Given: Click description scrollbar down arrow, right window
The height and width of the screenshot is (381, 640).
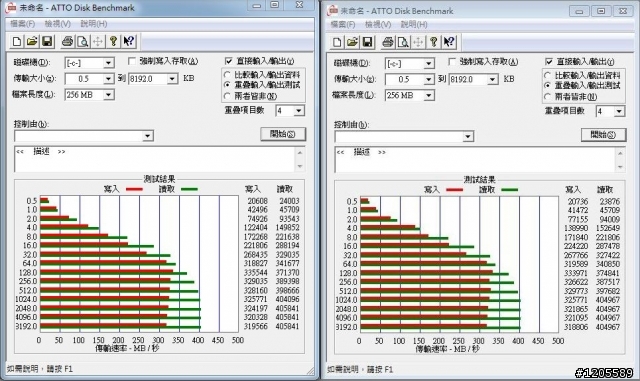Looking at the screenshot, I should click(620, 167).
